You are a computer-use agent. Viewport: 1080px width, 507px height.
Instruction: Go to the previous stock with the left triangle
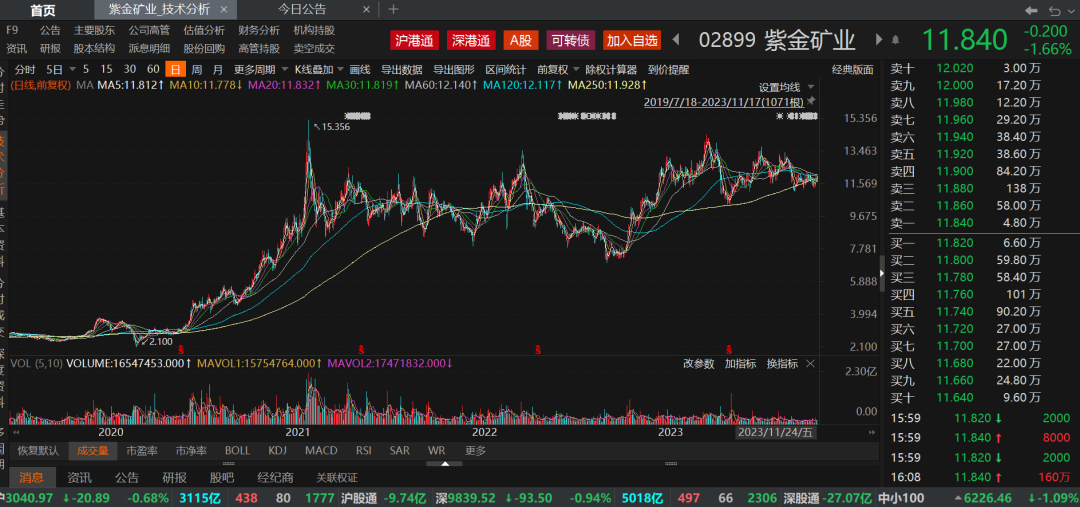tap(676, 40)
